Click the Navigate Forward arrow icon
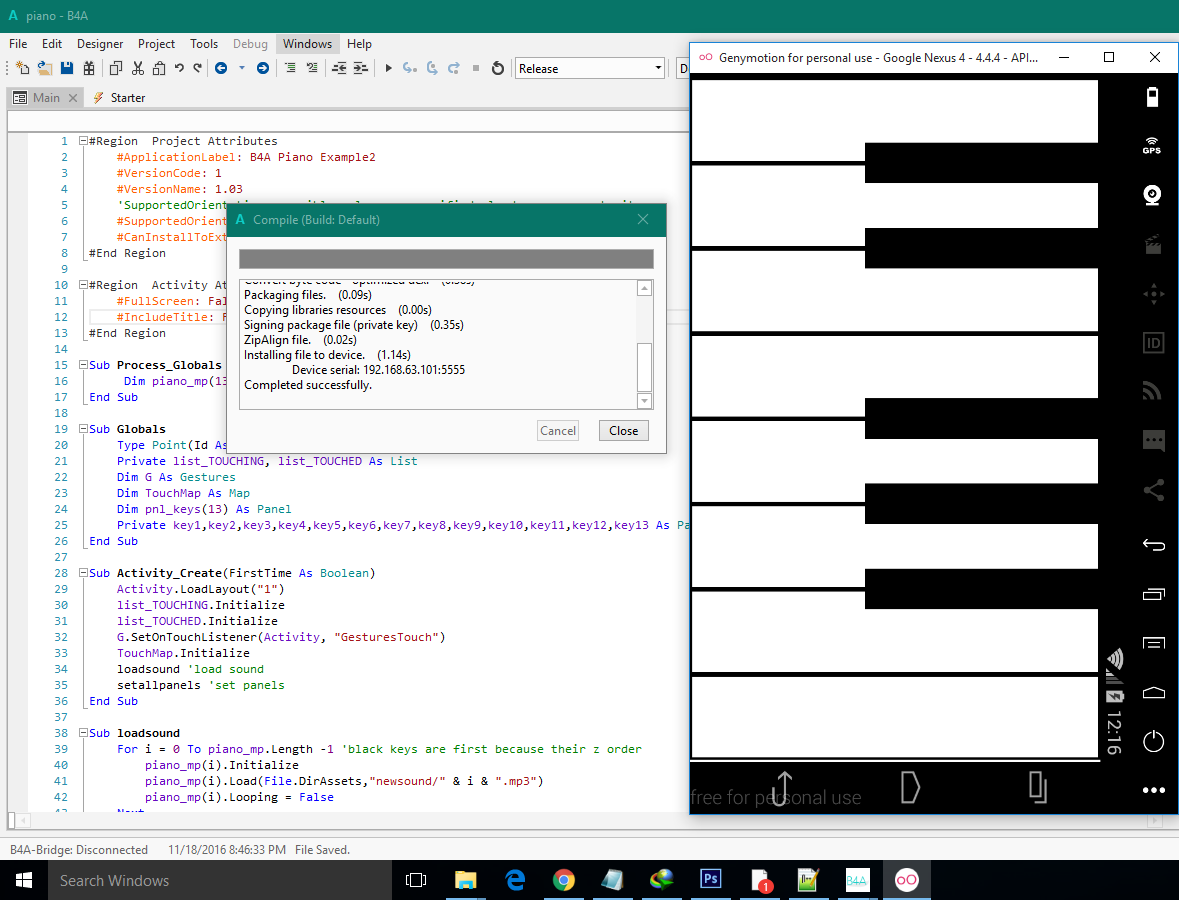The height and width of the screenshot is (900, 1179). tap(262, 68)
